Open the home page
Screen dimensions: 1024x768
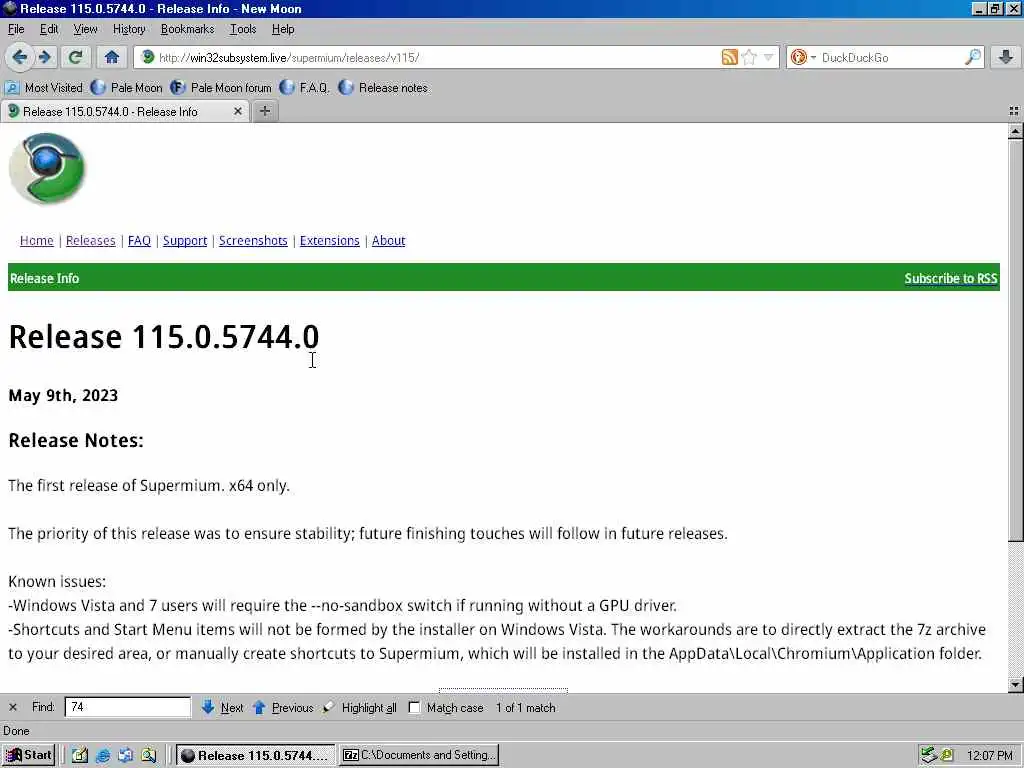tap(112, 57)
